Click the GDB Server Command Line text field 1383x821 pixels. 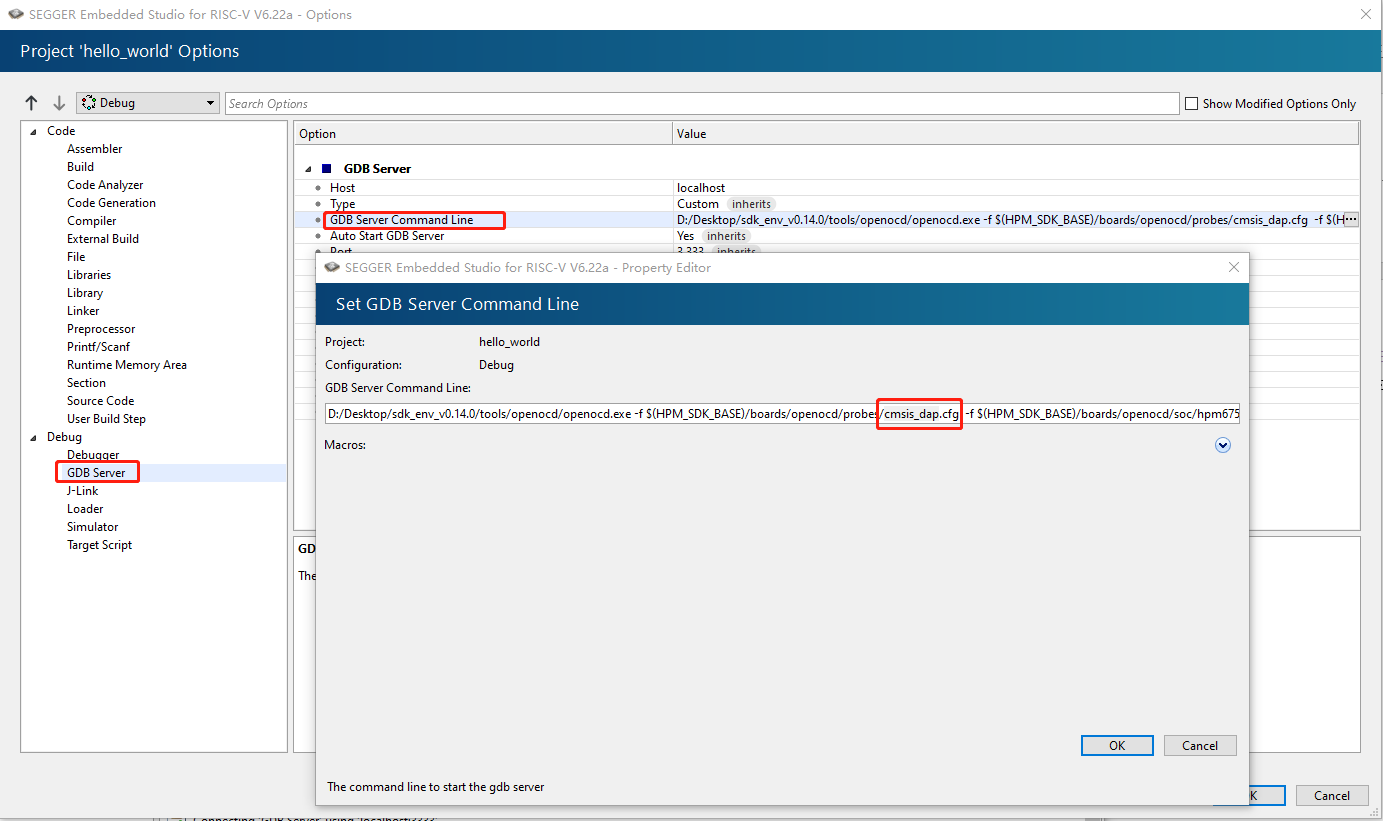783,414
